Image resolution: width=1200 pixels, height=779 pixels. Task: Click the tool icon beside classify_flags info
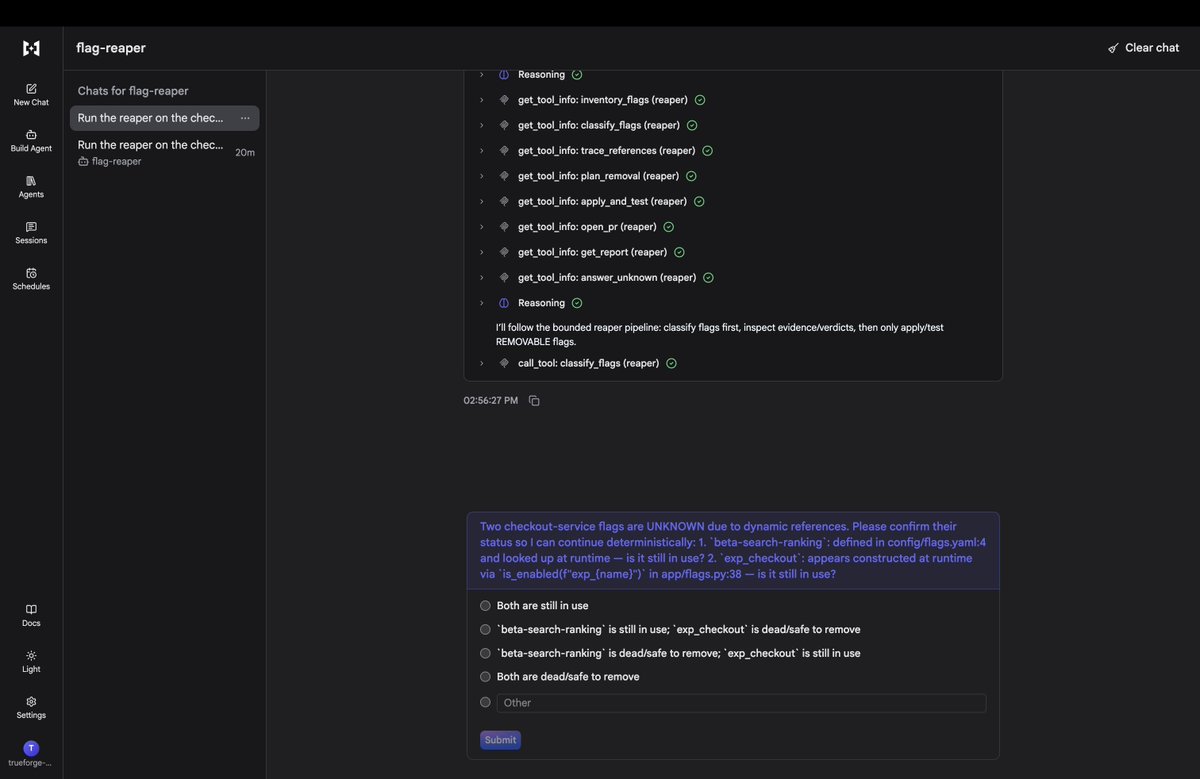(x=504, y=125)
